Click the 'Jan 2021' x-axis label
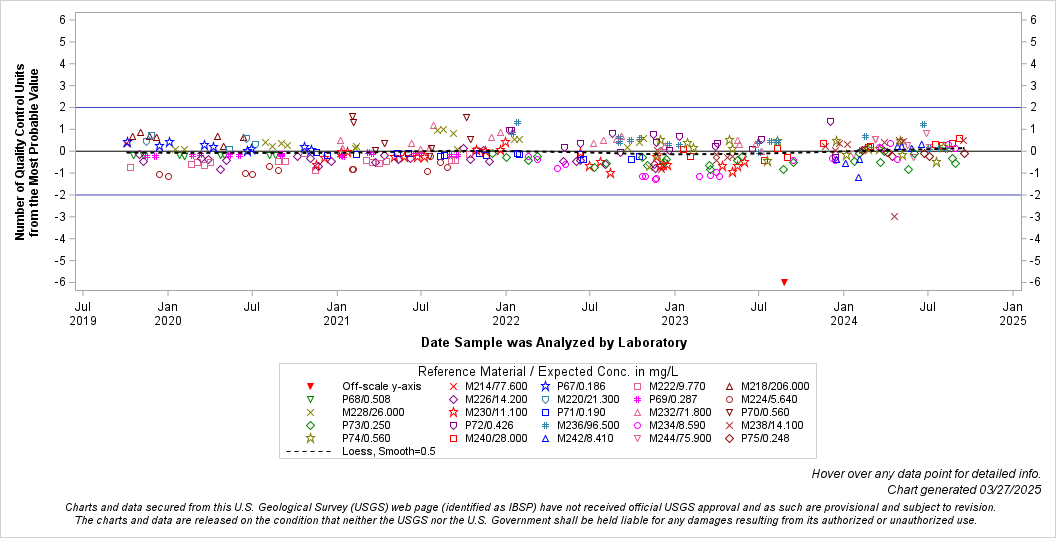The height and width of the screenshot is (538, 1056). tap(337, 314)
